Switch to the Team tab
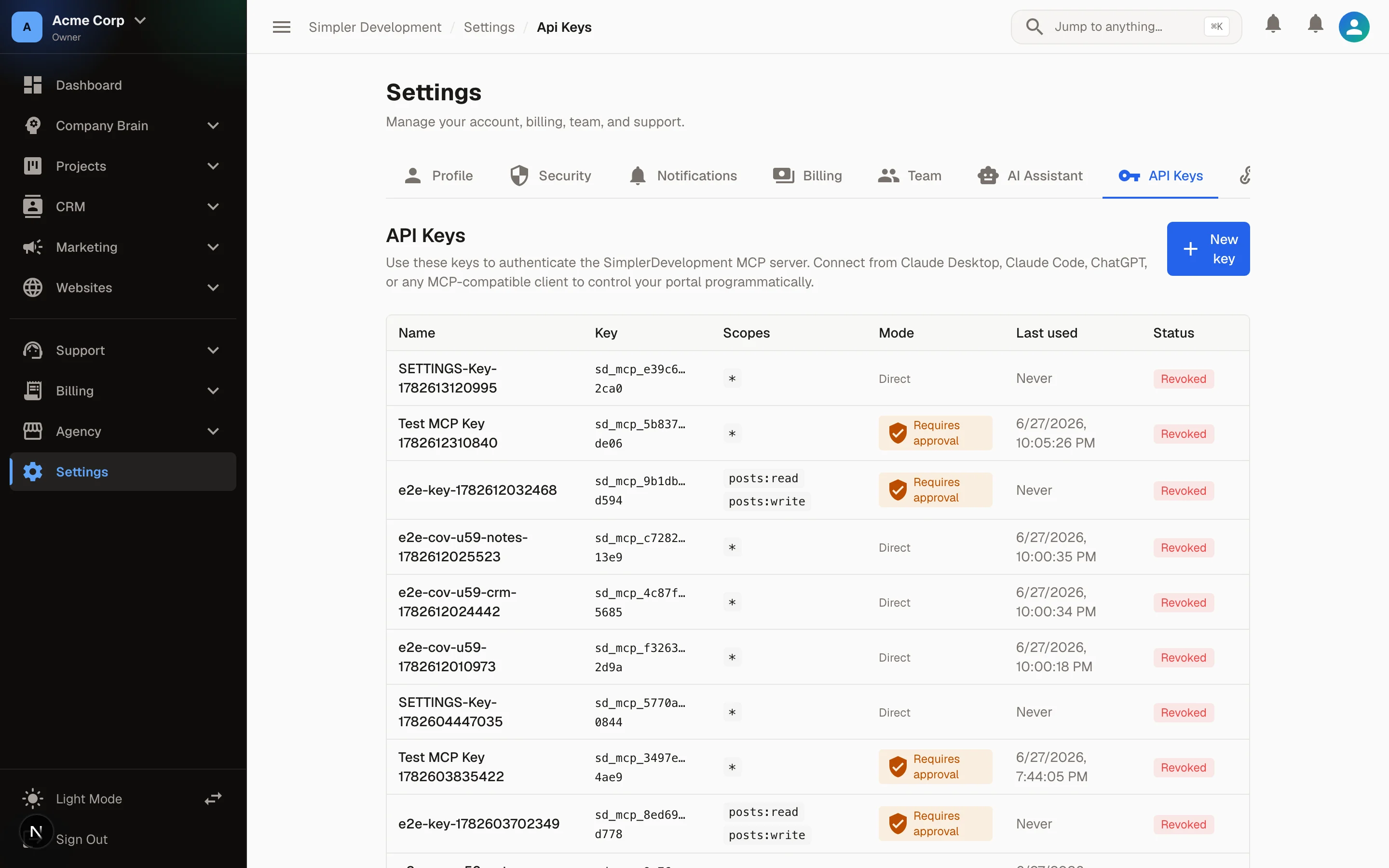The image size is (1389, 868). point(910,176)
